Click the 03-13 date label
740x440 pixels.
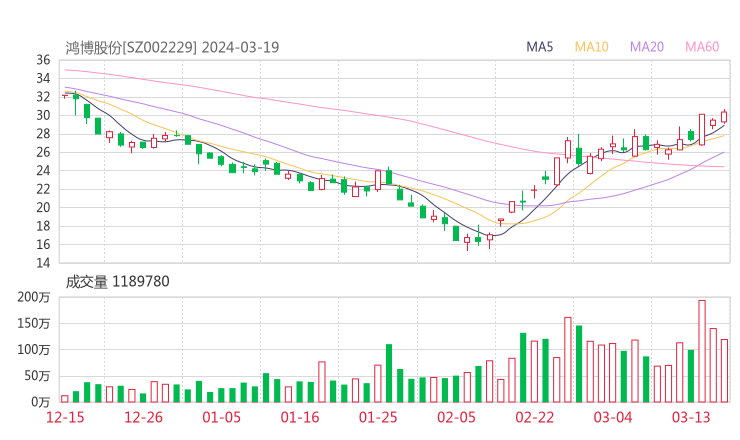691,417
